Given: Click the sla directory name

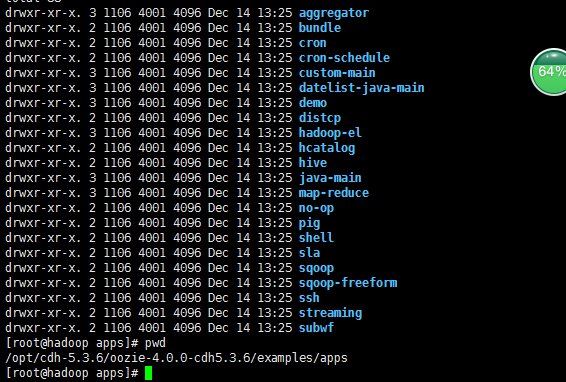Looking at the screenshot, I should [309, 253].
